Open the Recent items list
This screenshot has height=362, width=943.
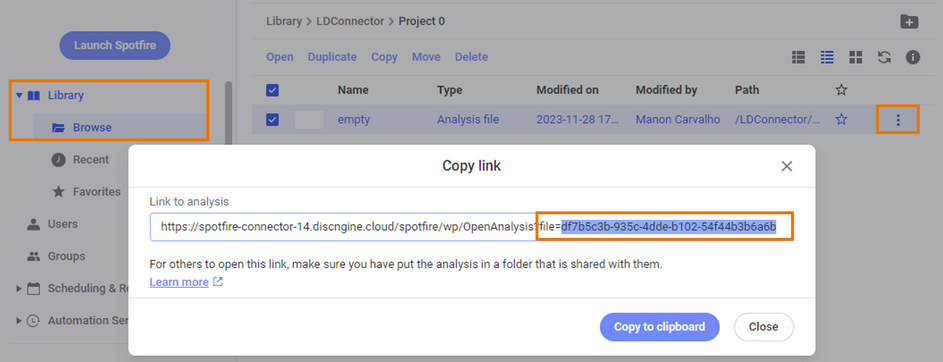pos(91,159)
